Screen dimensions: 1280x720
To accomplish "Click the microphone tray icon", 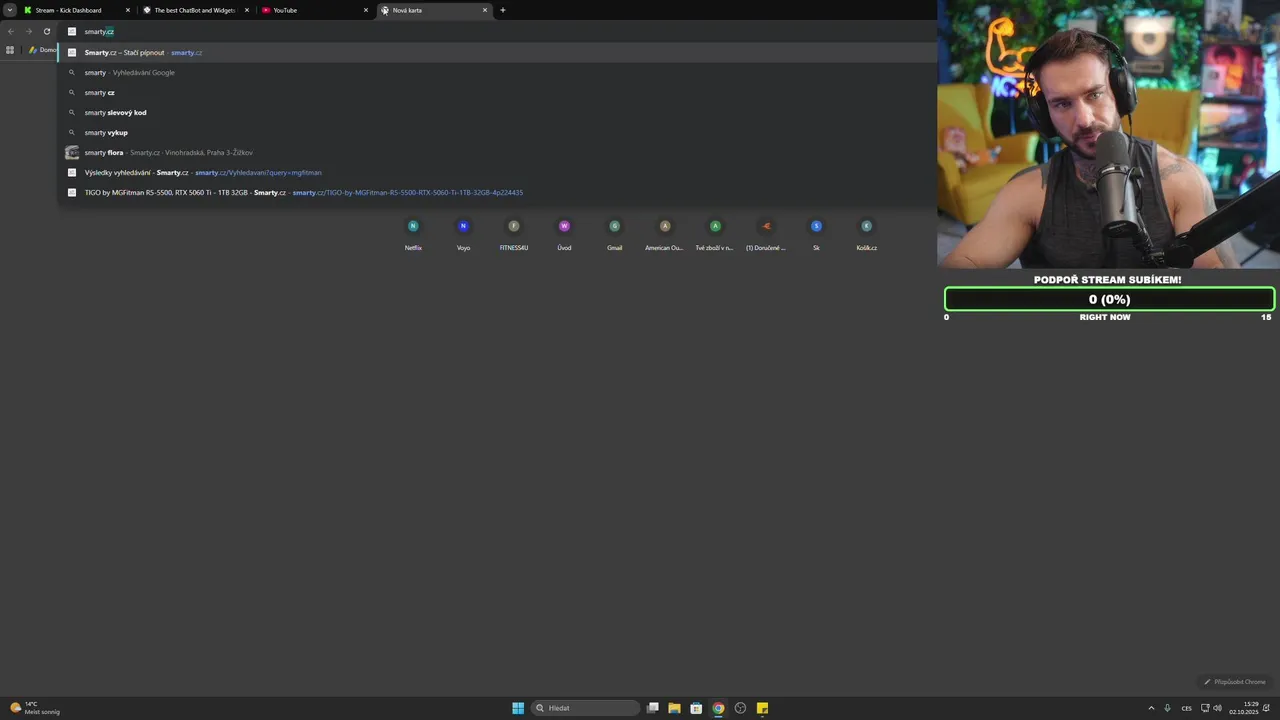I will pyautogui.click(x=1167, y=708).
